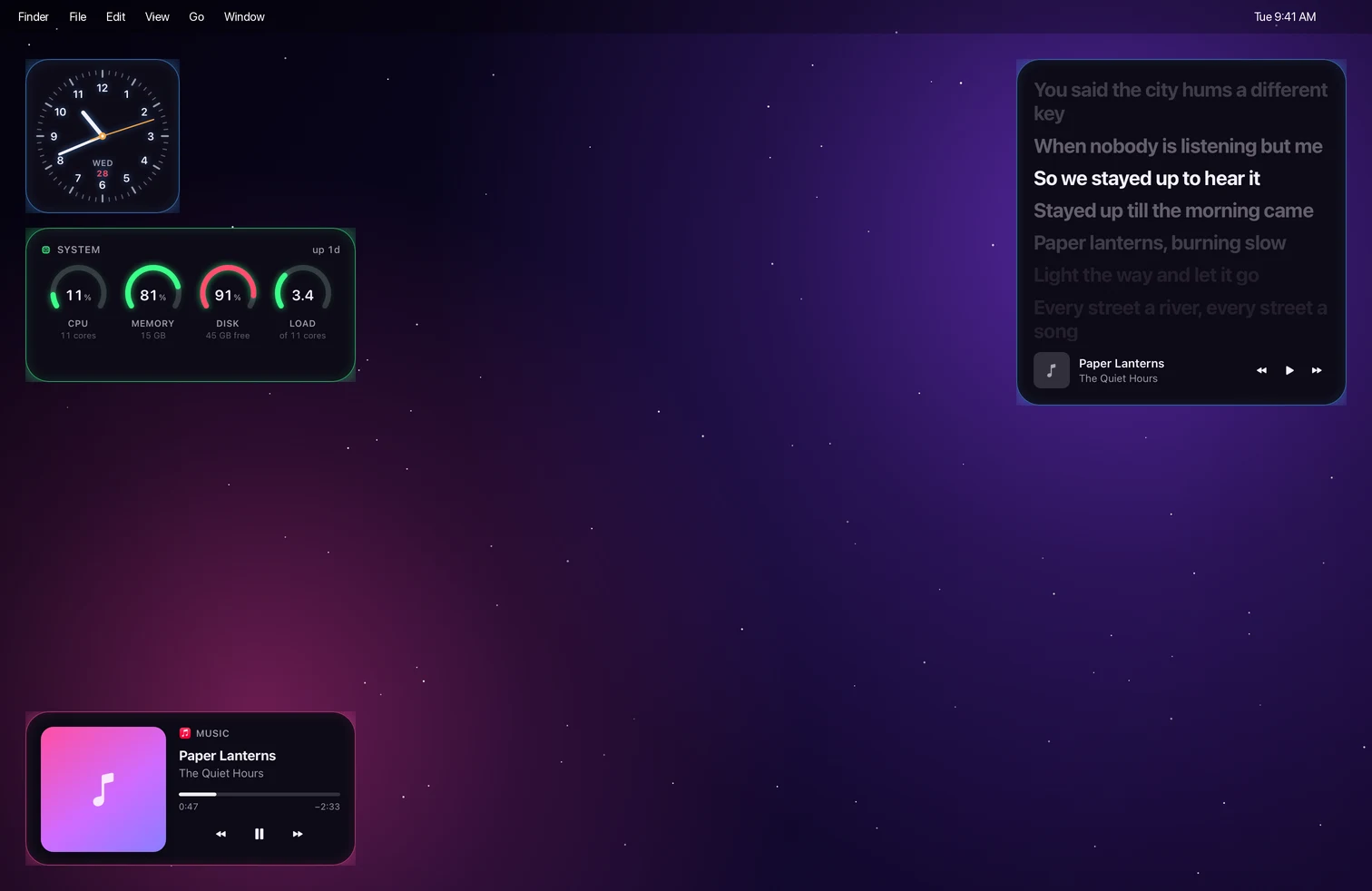This screenshot has height=891, width=1372.
Task: Jump to lyric 'Paper lanterns, burning slow'
Action: point(1160,243)
